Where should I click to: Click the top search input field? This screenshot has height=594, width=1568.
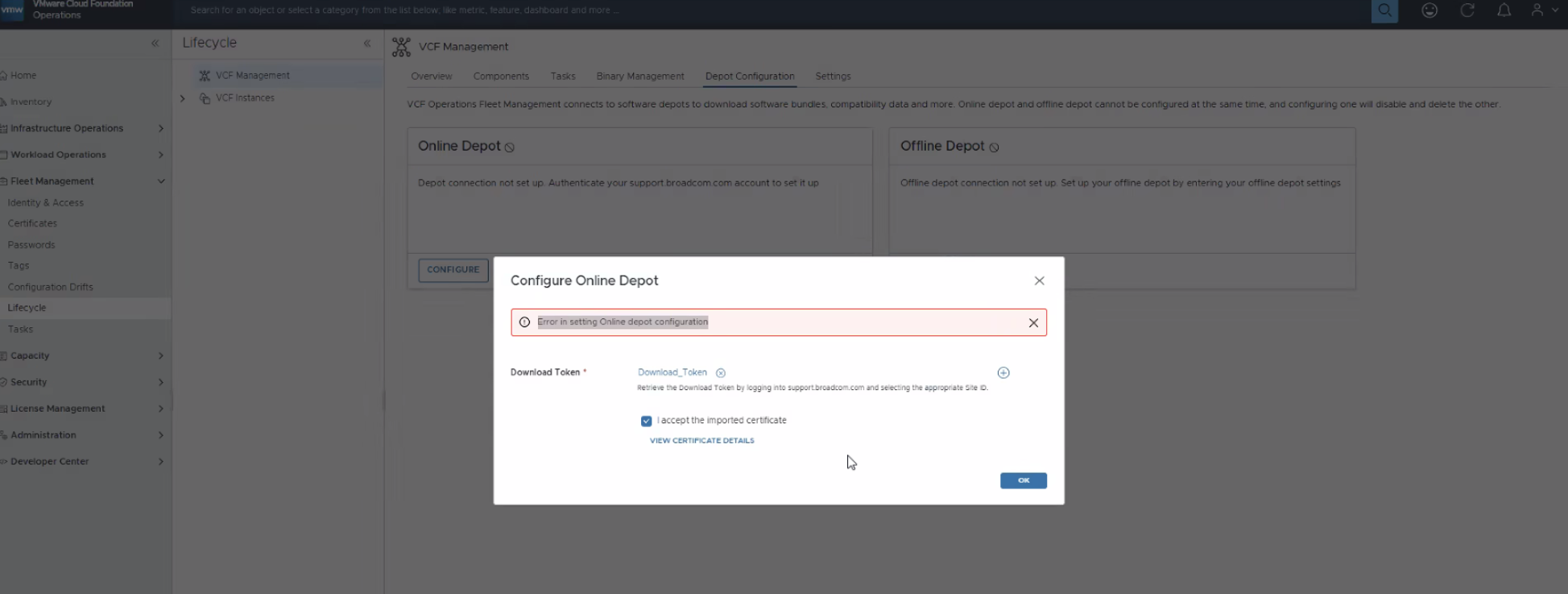(x=773, y=10)
